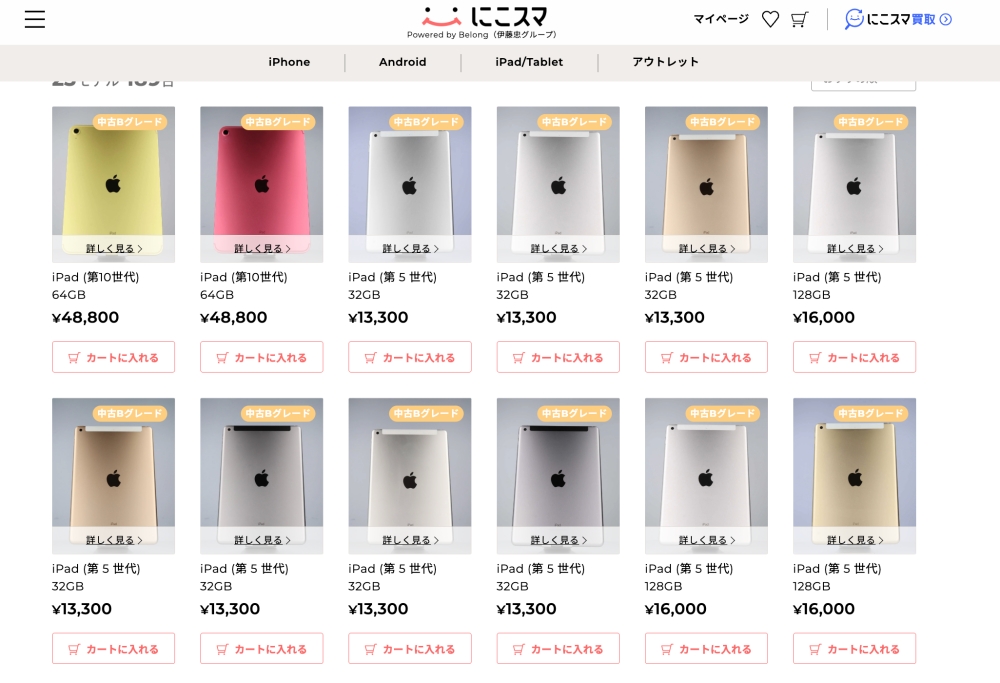Open the hamburger menu icon
Image resolution: width=1000 pixels, height=683 pixels.
34,19
